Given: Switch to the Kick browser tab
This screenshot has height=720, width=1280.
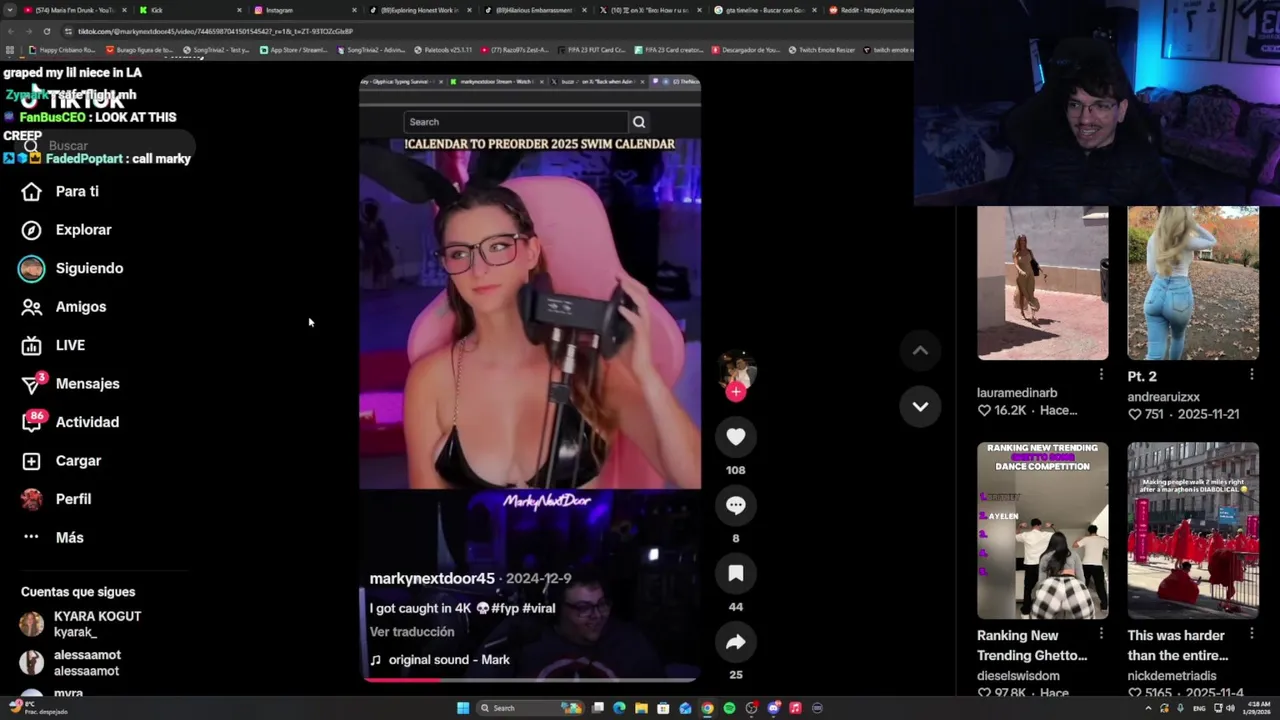Looking at the screenshot, I should [x=190, y=10].
